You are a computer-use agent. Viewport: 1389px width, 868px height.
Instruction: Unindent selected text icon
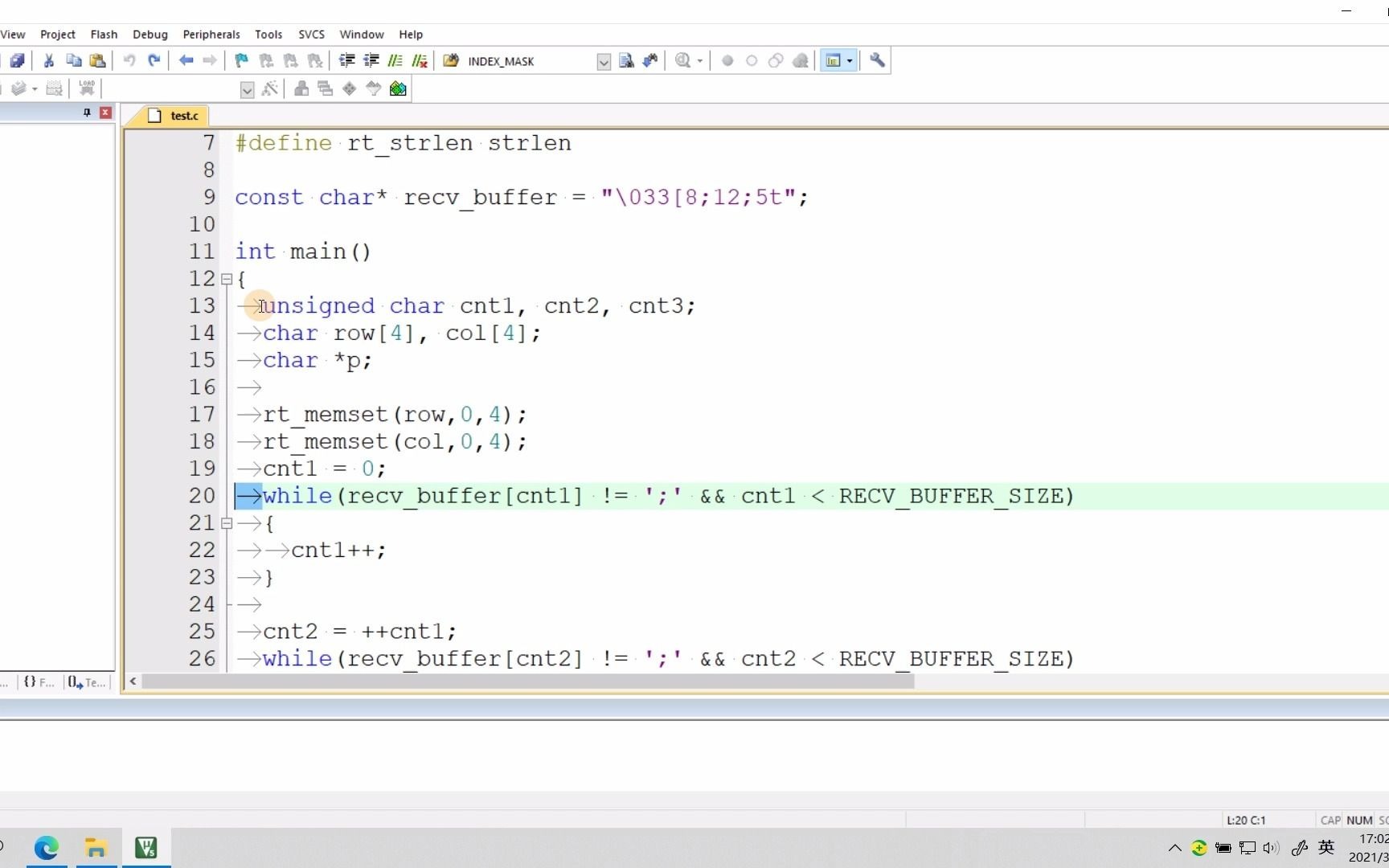click(371, 60)
